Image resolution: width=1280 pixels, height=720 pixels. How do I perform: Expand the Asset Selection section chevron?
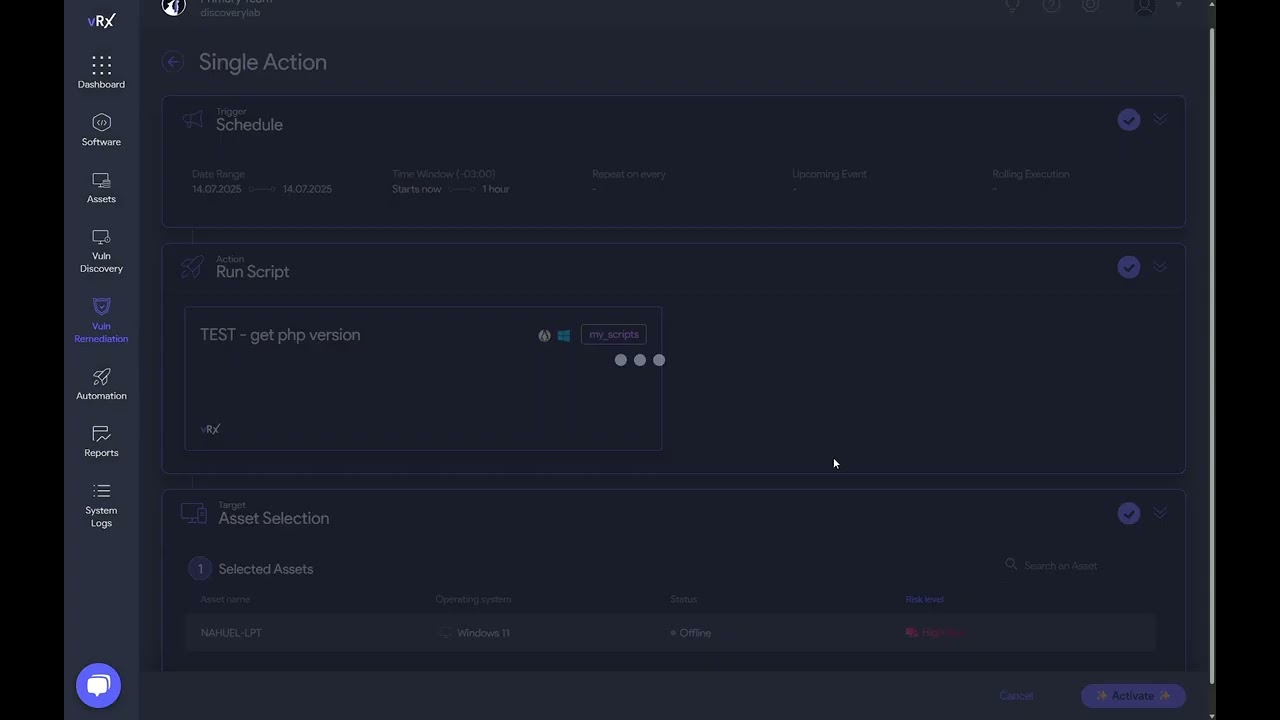[x=1160, y=513]
